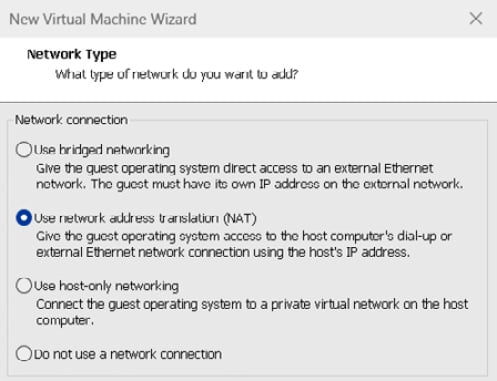This screenshot has width=497, height=381.
Task: Click the "Use host-only networking" label text
Action: [106, 286]
